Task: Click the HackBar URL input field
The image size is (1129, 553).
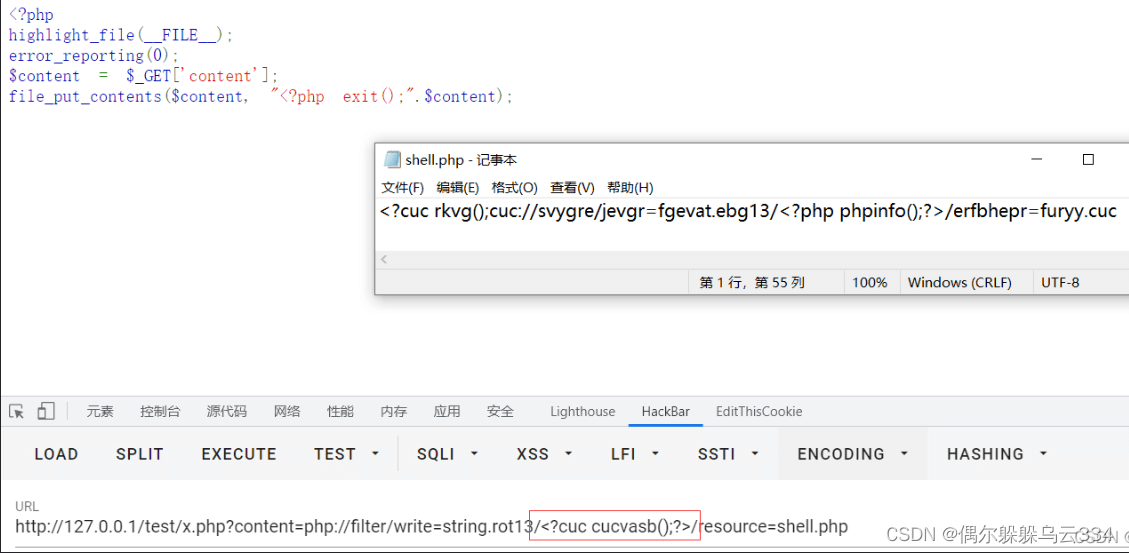Action: click(564, 526)
